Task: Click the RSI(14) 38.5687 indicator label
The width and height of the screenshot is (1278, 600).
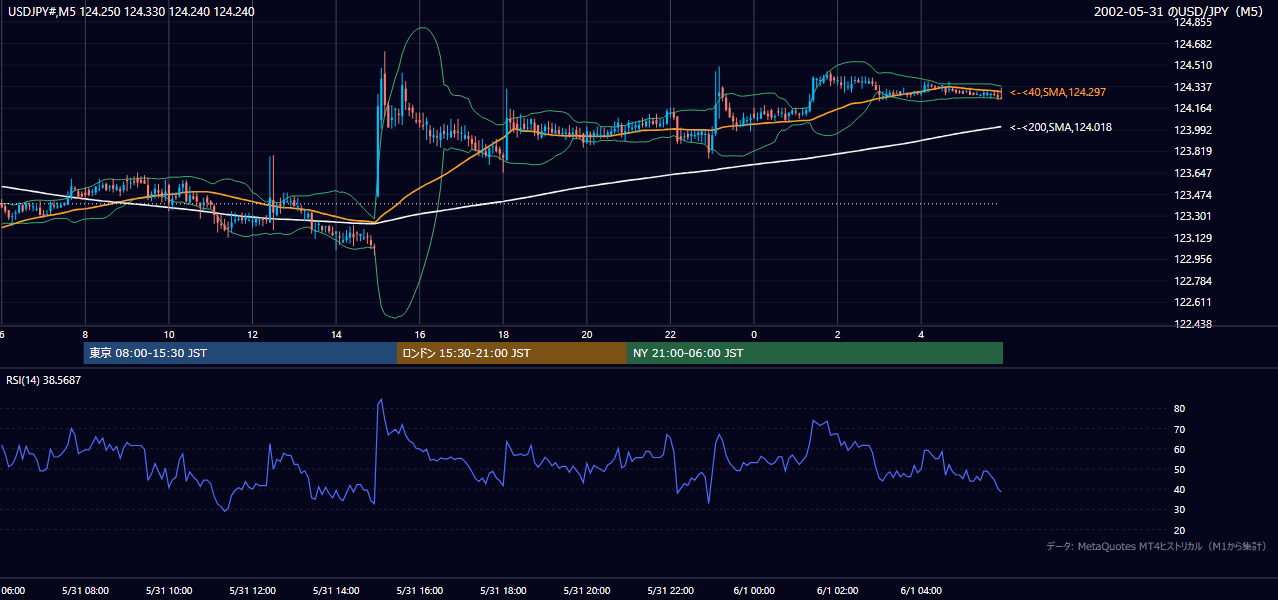Action: point(43,380)
